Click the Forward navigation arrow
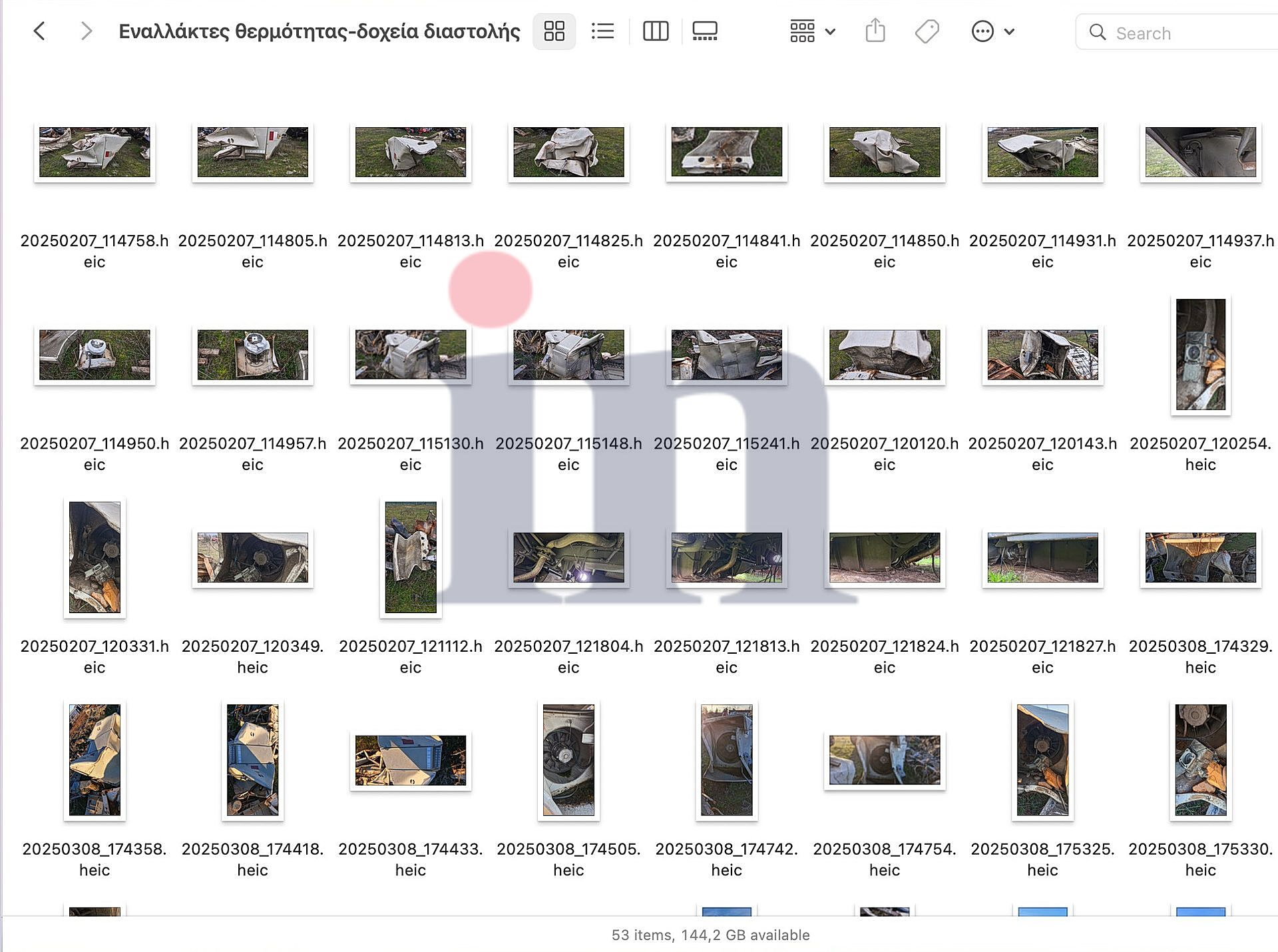 tap(85, 31)
